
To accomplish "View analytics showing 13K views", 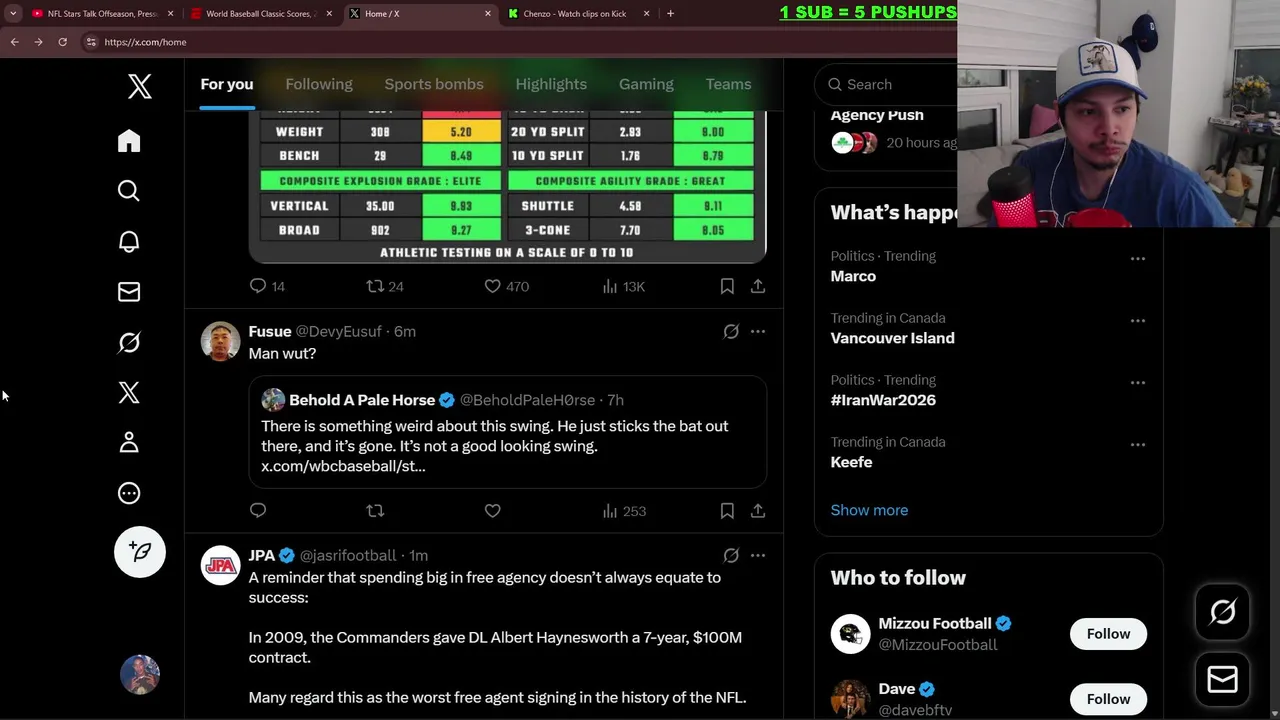I will pos(623,286).
